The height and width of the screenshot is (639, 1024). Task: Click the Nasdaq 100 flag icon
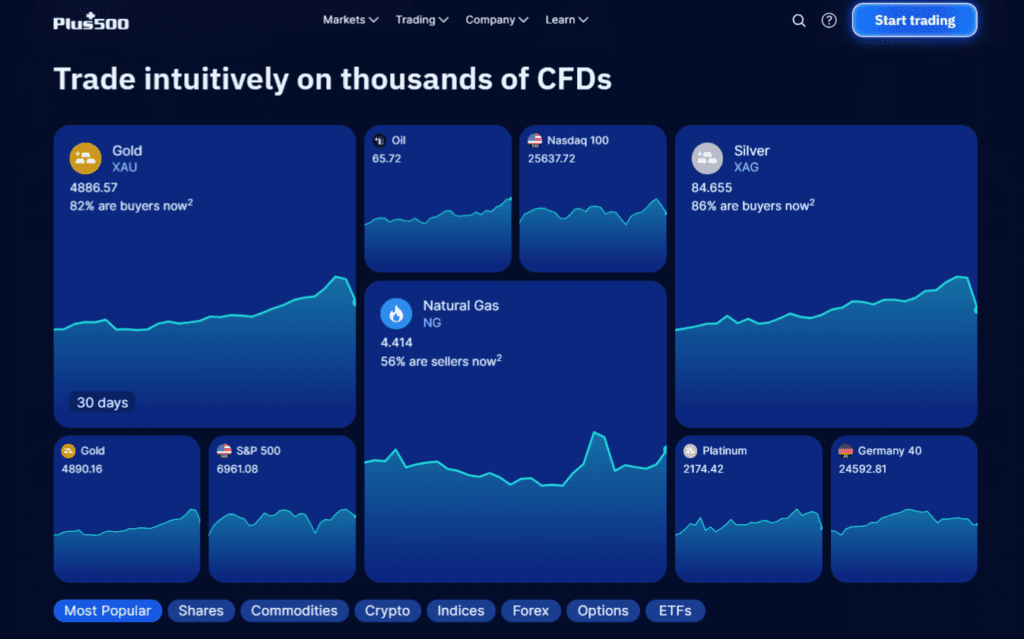coord(535,141)
